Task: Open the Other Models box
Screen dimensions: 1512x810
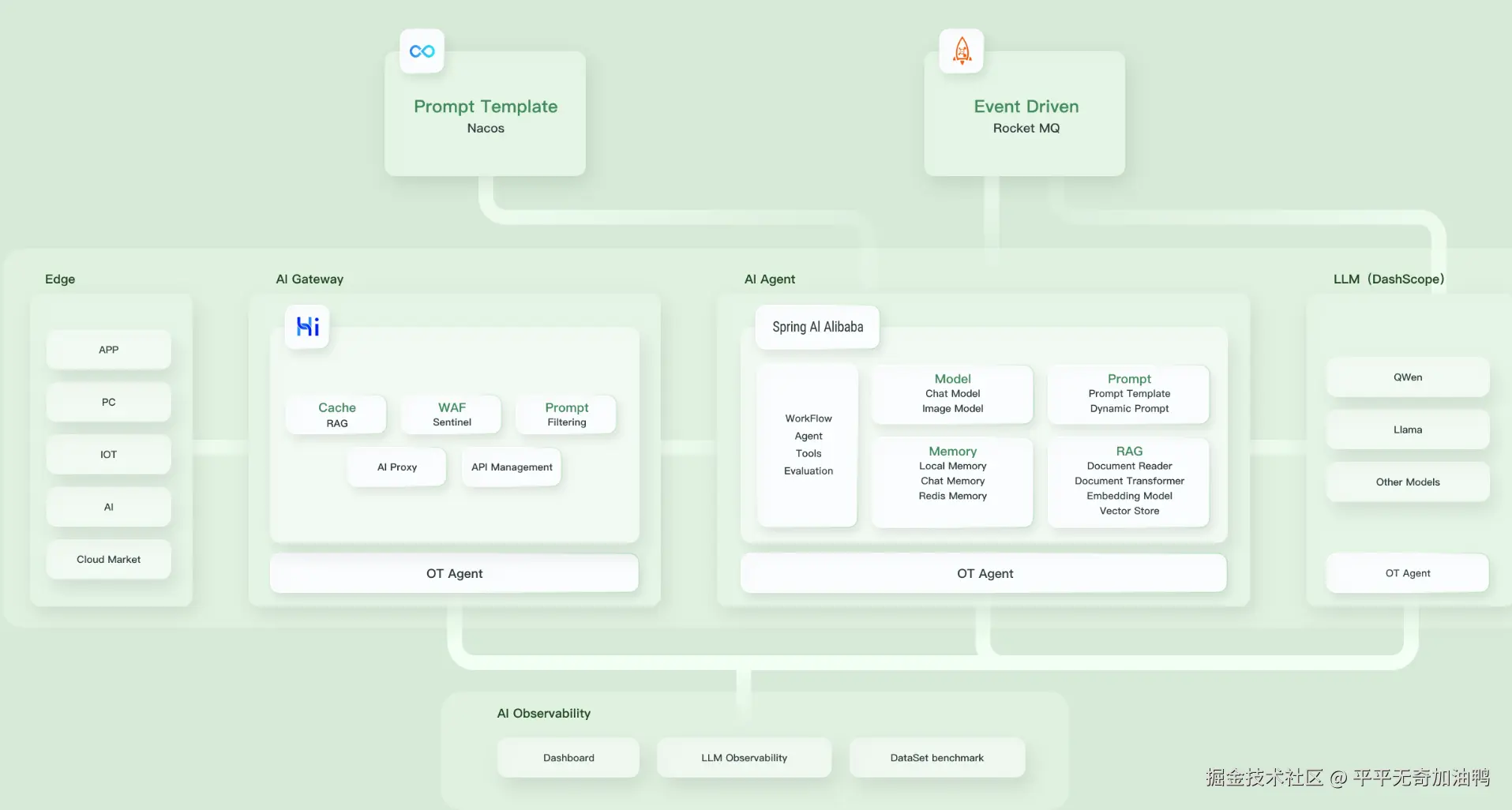Action: [x=1408, y=482]
